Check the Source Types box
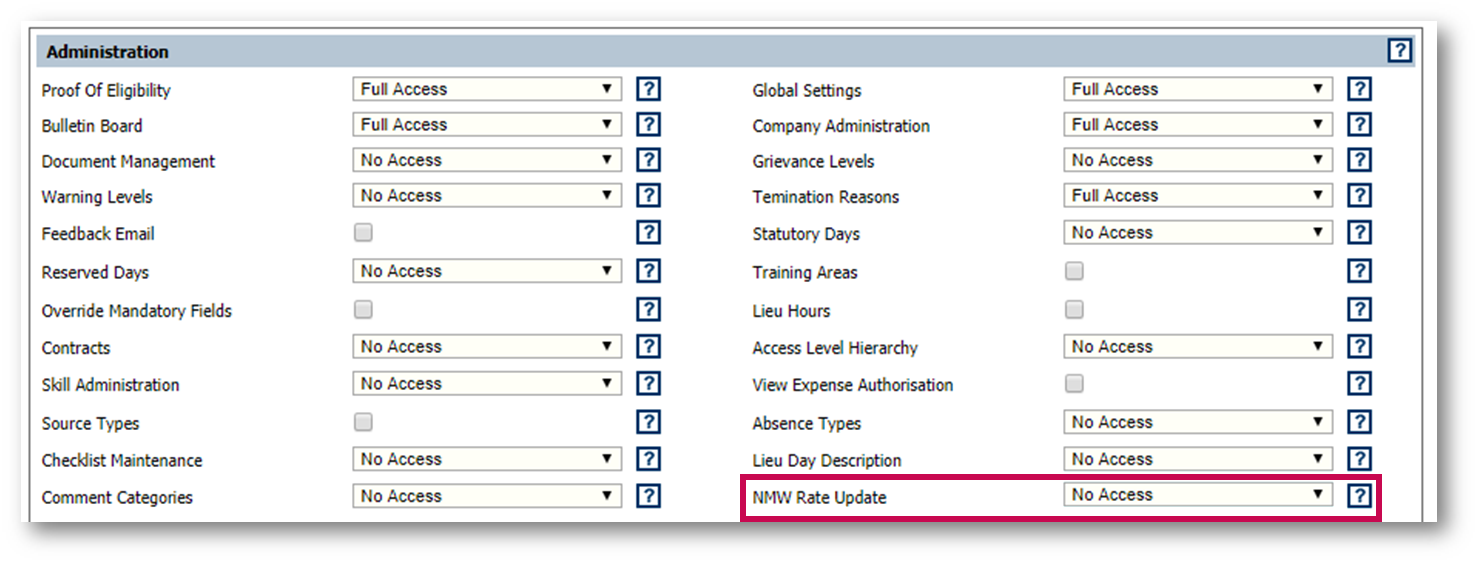 pyautogui.click(x=363, y=422)
